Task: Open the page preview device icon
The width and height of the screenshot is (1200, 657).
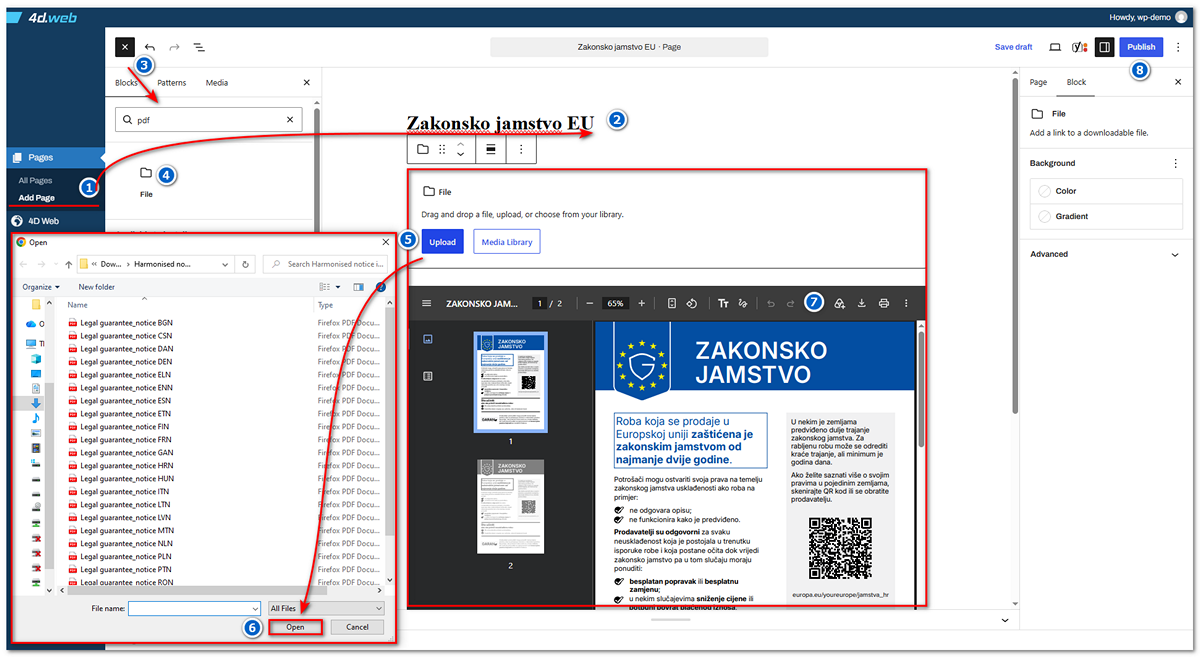Action: pos(1055,47)
